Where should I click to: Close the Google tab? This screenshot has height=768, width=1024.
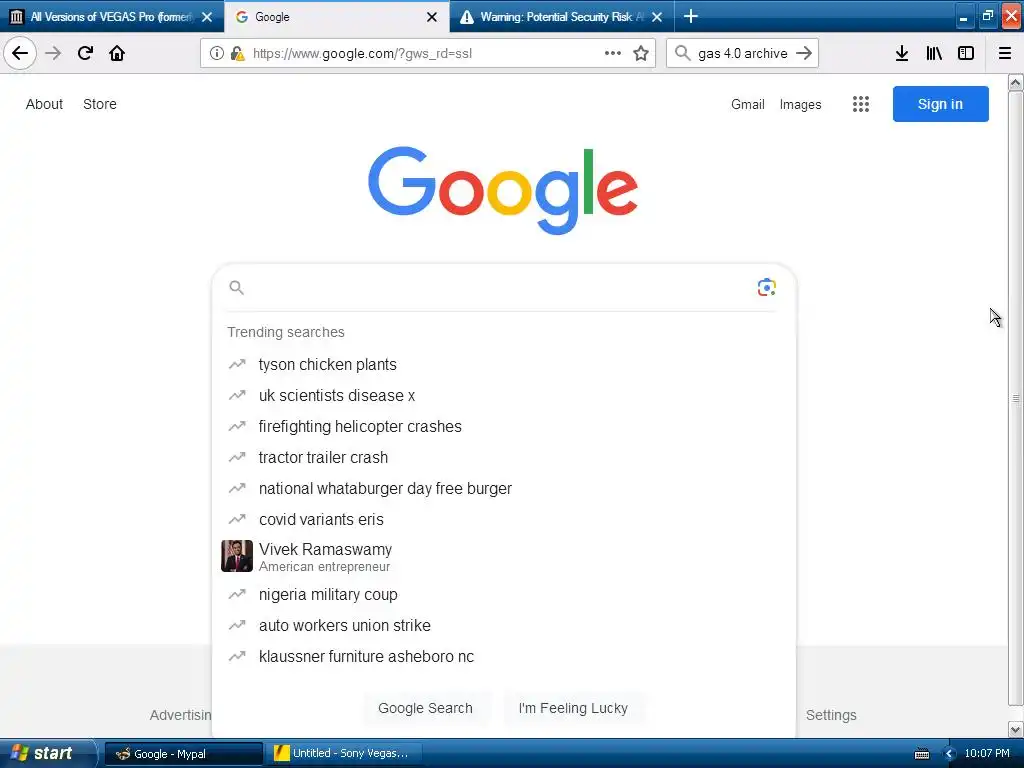coord(432,17)
